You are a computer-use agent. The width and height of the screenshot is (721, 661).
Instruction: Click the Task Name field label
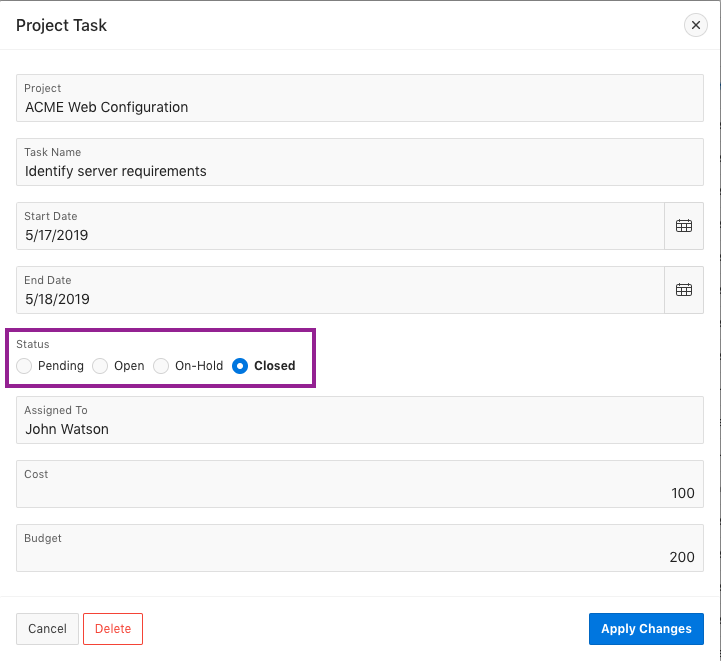[52, 152]
